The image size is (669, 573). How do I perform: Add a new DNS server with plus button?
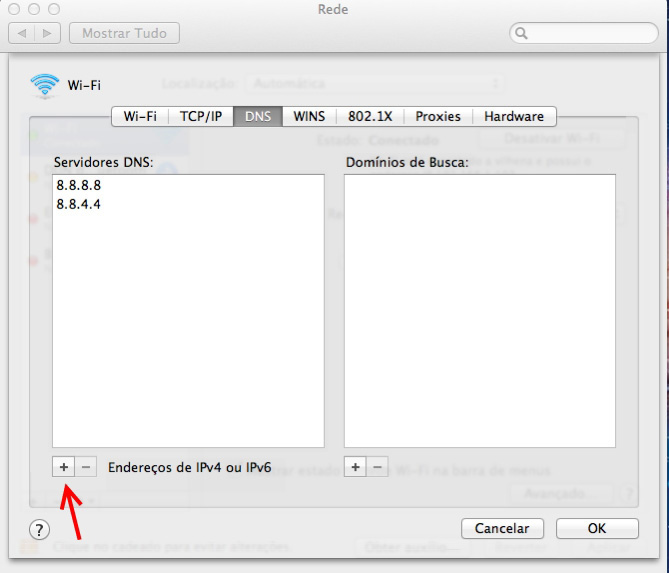tap(64, 467)
